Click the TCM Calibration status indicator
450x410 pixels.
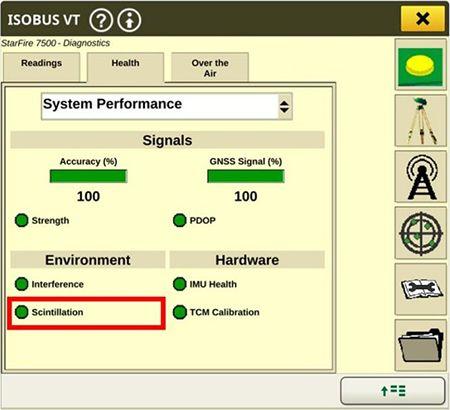click(179, 312)
